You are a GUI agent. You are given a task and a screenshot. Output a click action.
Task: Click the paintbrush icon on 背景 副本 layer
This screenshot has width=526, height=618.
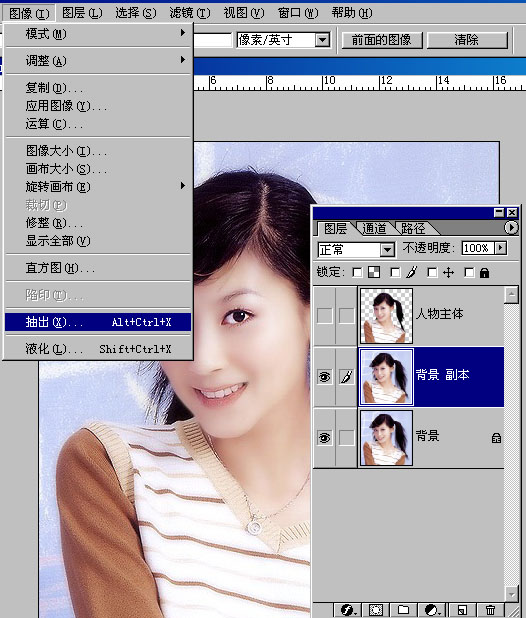tap(346, 377)
